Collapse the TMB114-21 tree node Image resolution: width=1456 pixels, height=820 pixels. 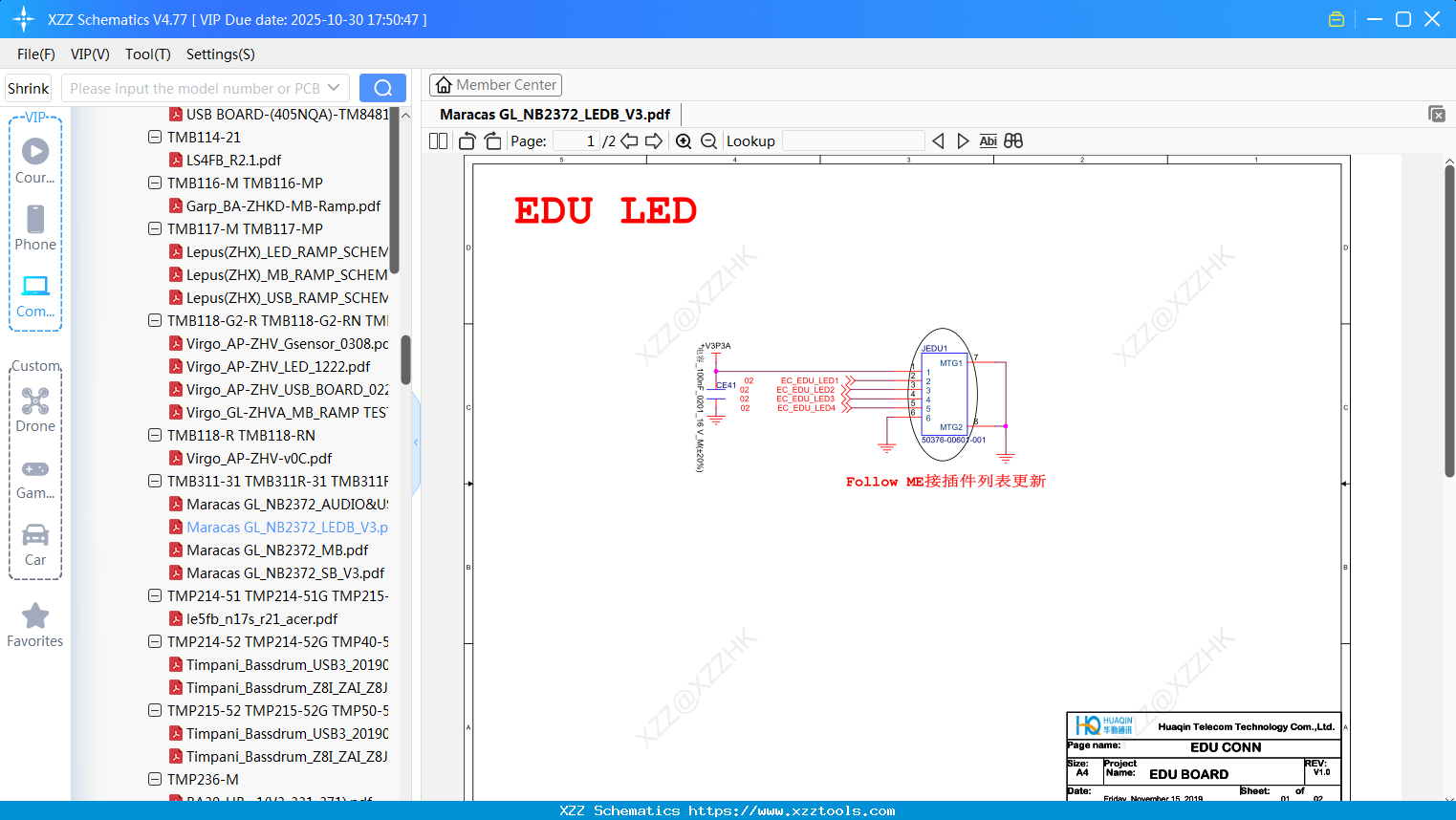point(155,137)
